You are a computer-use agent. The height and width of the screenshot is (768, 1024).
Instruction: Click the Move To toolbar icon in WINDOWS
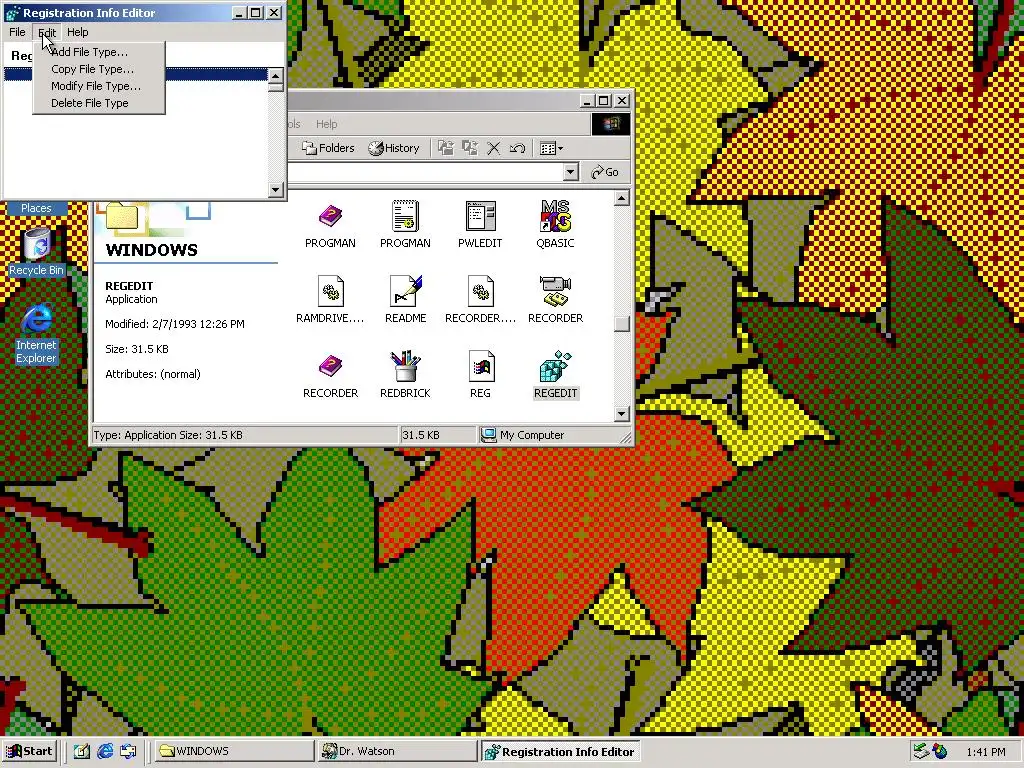point(446,148)
